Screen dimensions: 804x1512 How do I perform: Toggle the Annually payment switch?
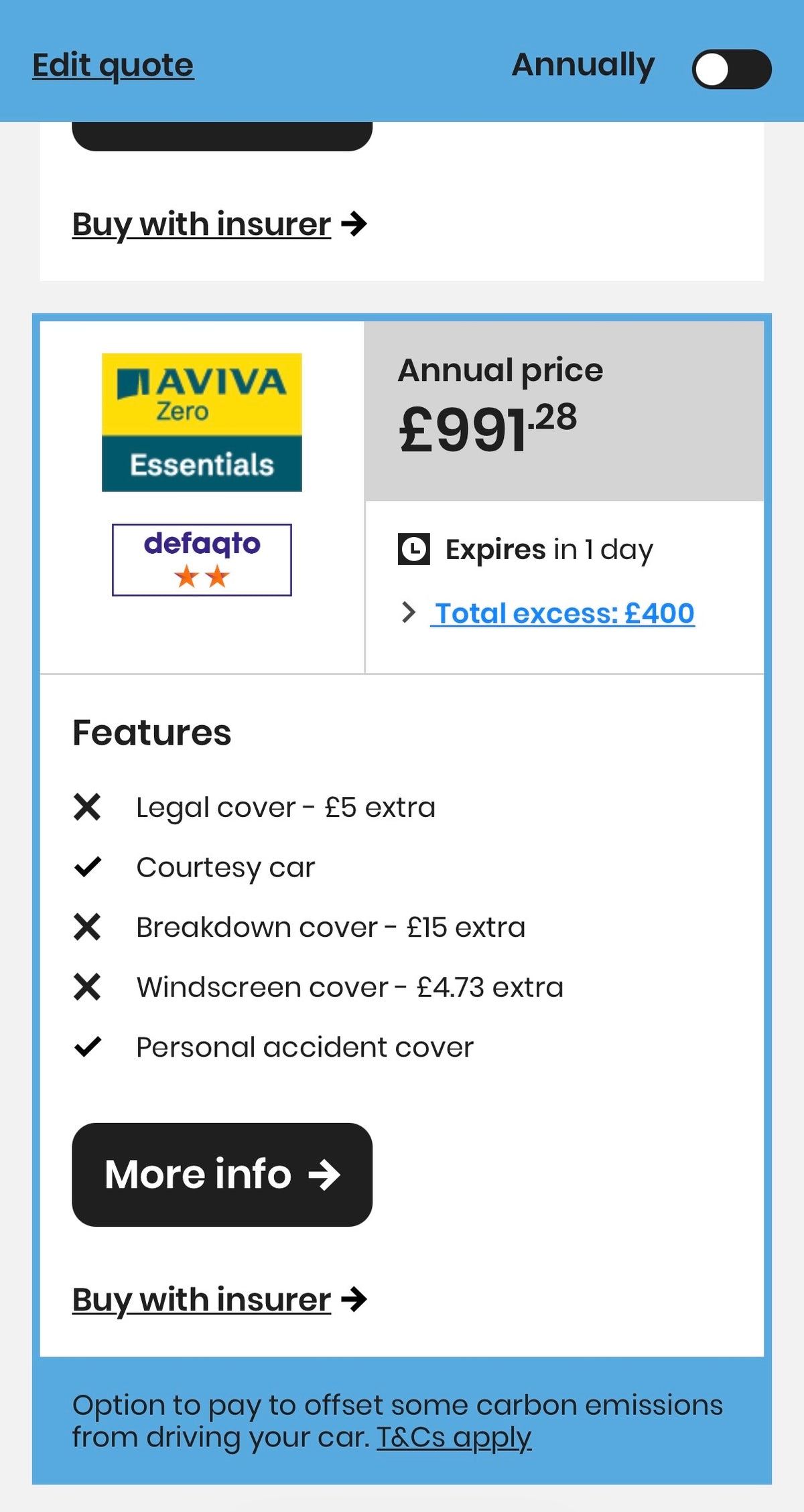pos(731,69)
